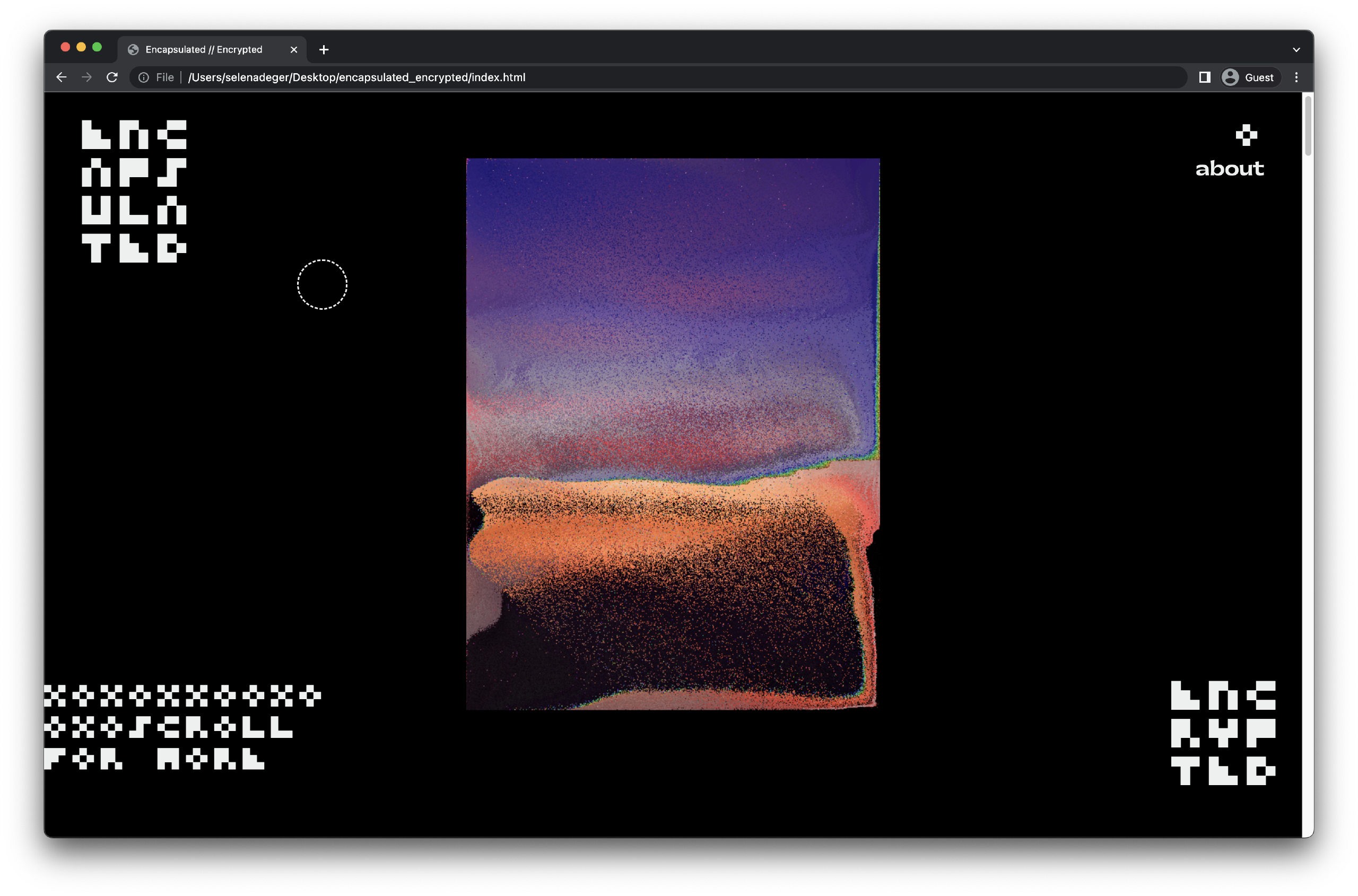Open the Chrome three-dot menu
This screenshot has height=896, width=1358.
(1296, 77)
